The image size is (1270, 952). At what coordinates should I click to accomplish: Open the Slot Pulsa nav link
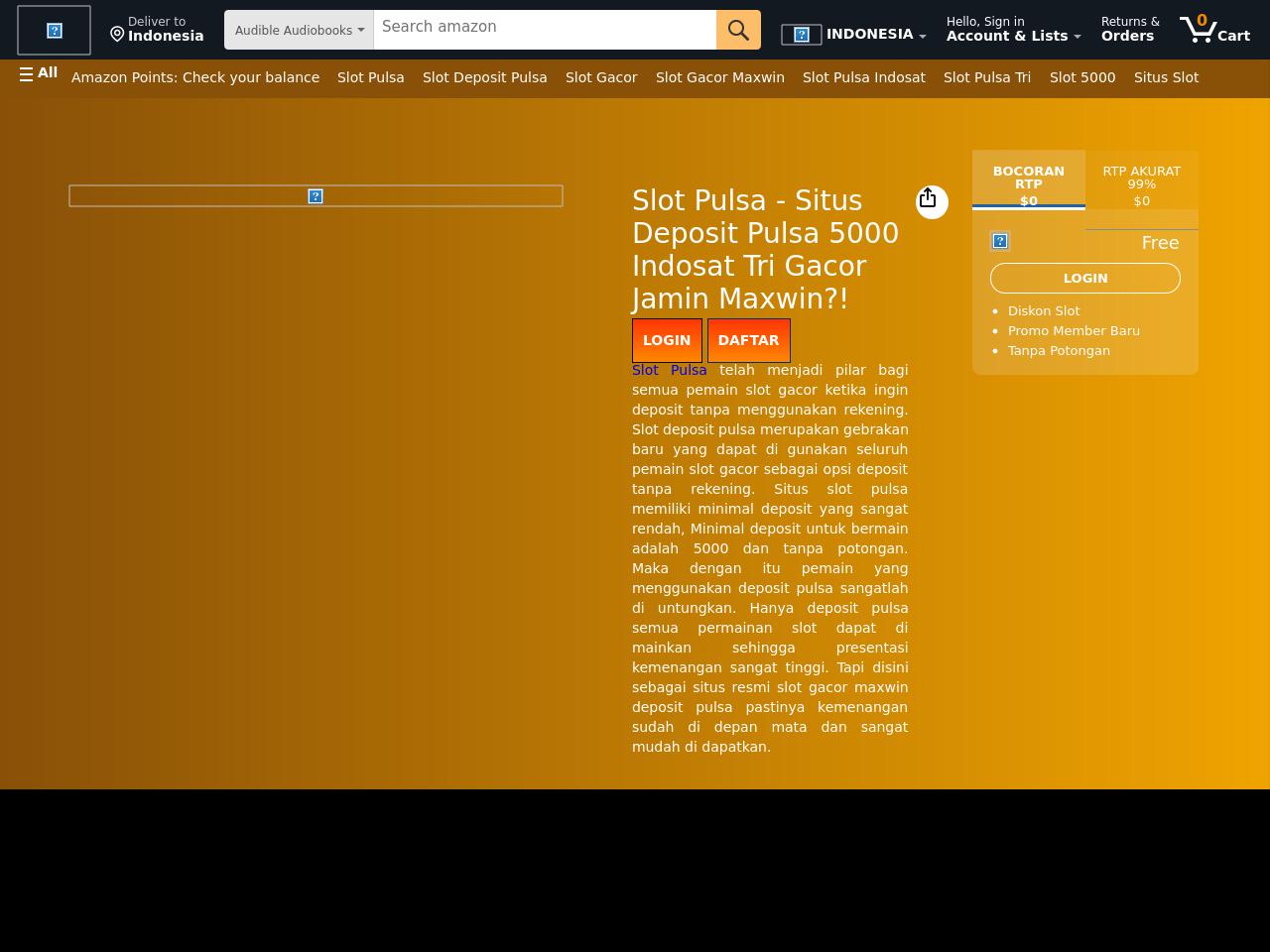point(371,77)
